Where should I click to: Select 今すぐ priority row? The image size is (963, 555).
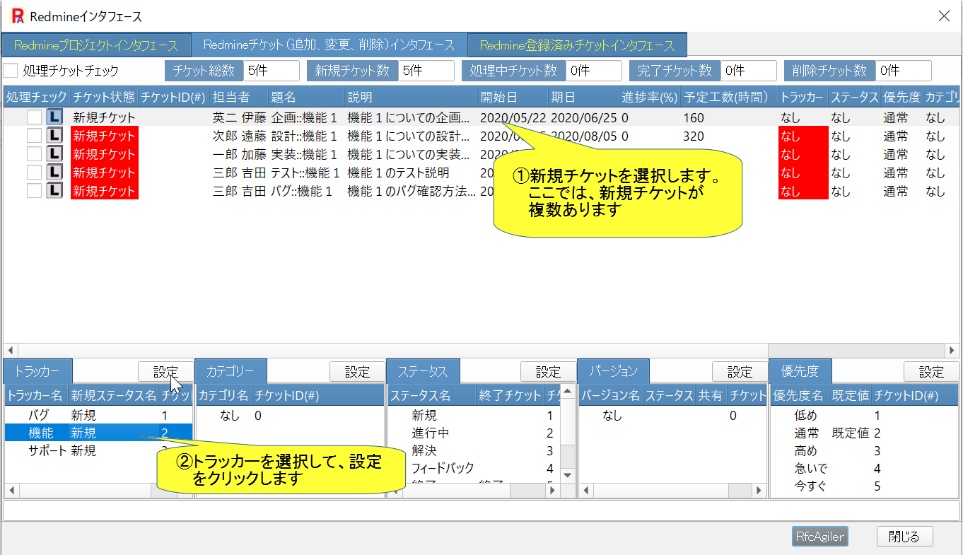click(864, 486)
